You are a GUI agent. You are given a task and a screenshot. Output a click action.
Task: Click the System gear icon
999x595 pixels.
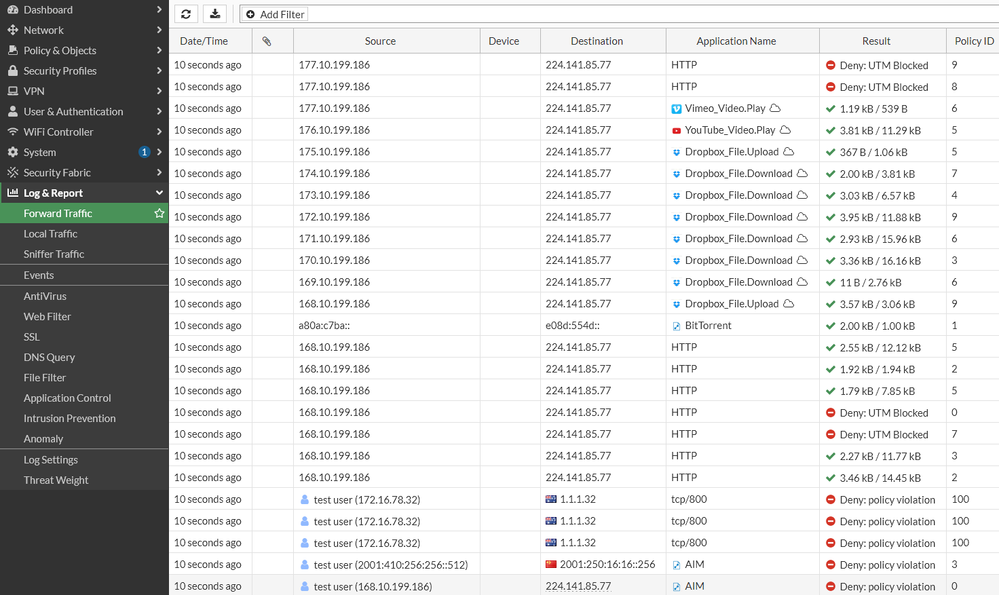(x=13, y=152)
